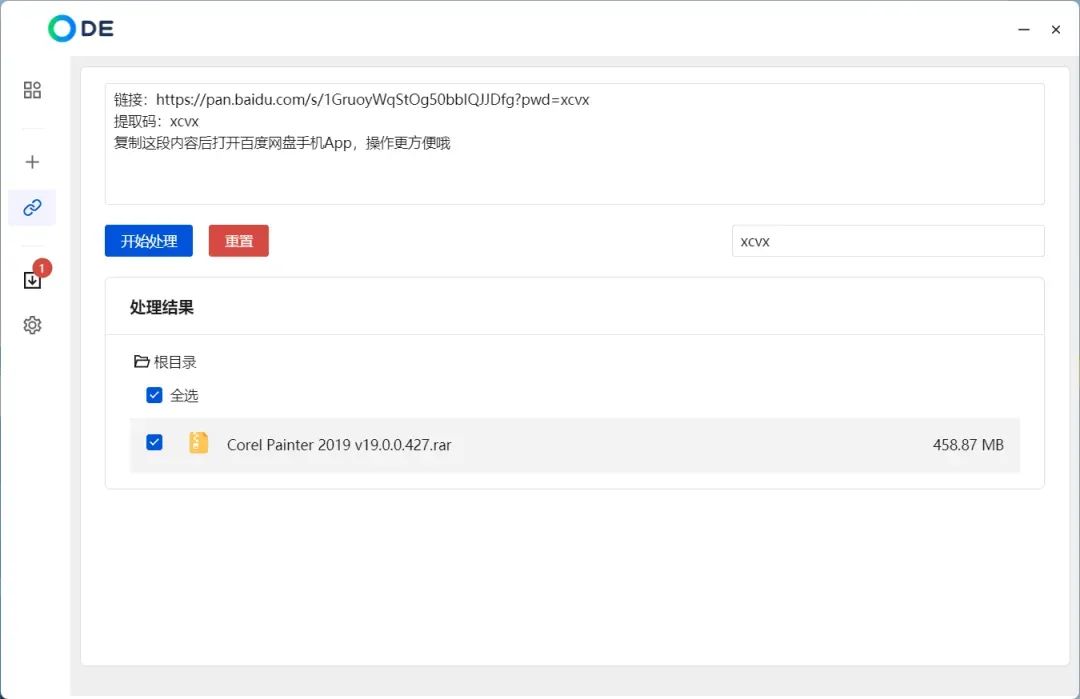Click the 处理结果 results heading
The width and height of the screenshot is (1080, 699).
[x=162, y=307]
